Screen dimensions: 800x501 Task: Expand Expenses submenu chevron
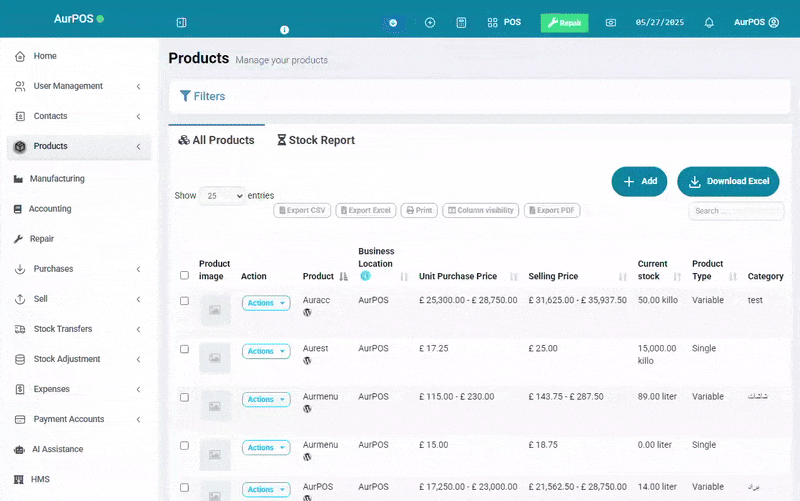coord(138,390)
